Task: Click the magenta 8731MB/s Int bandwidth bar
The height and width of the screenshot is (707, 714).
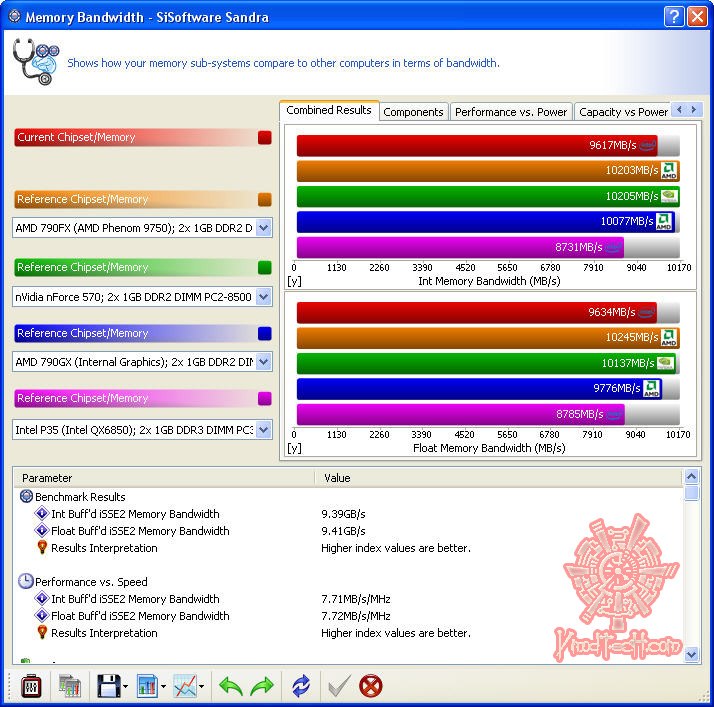Action: click(460, 247)
